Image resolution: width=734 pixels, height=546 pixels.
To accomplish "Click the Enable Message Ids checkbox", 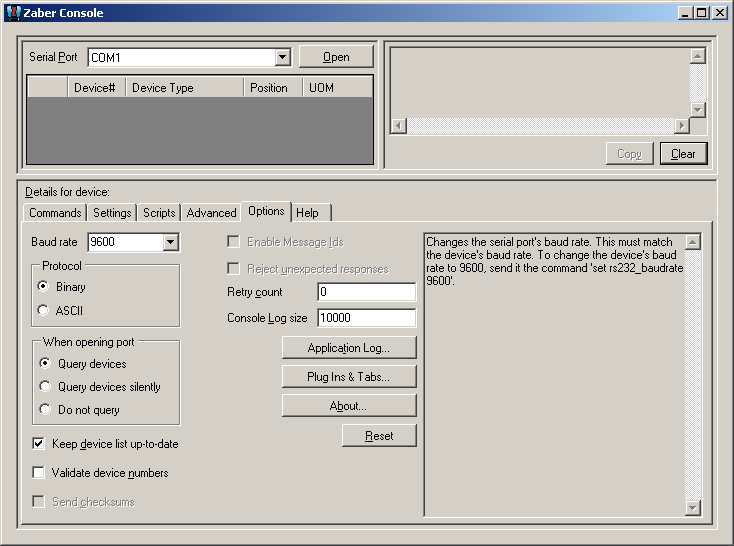I will (x=233, y=242).
